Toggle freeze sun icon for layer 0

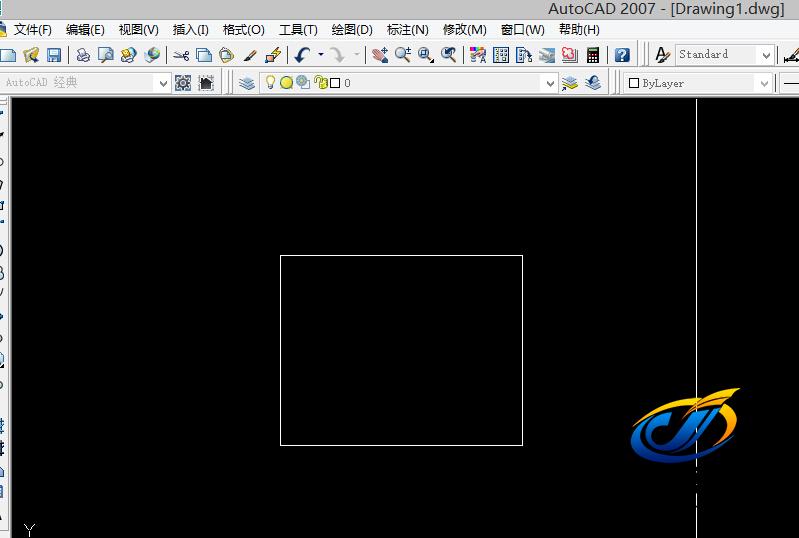286,83
